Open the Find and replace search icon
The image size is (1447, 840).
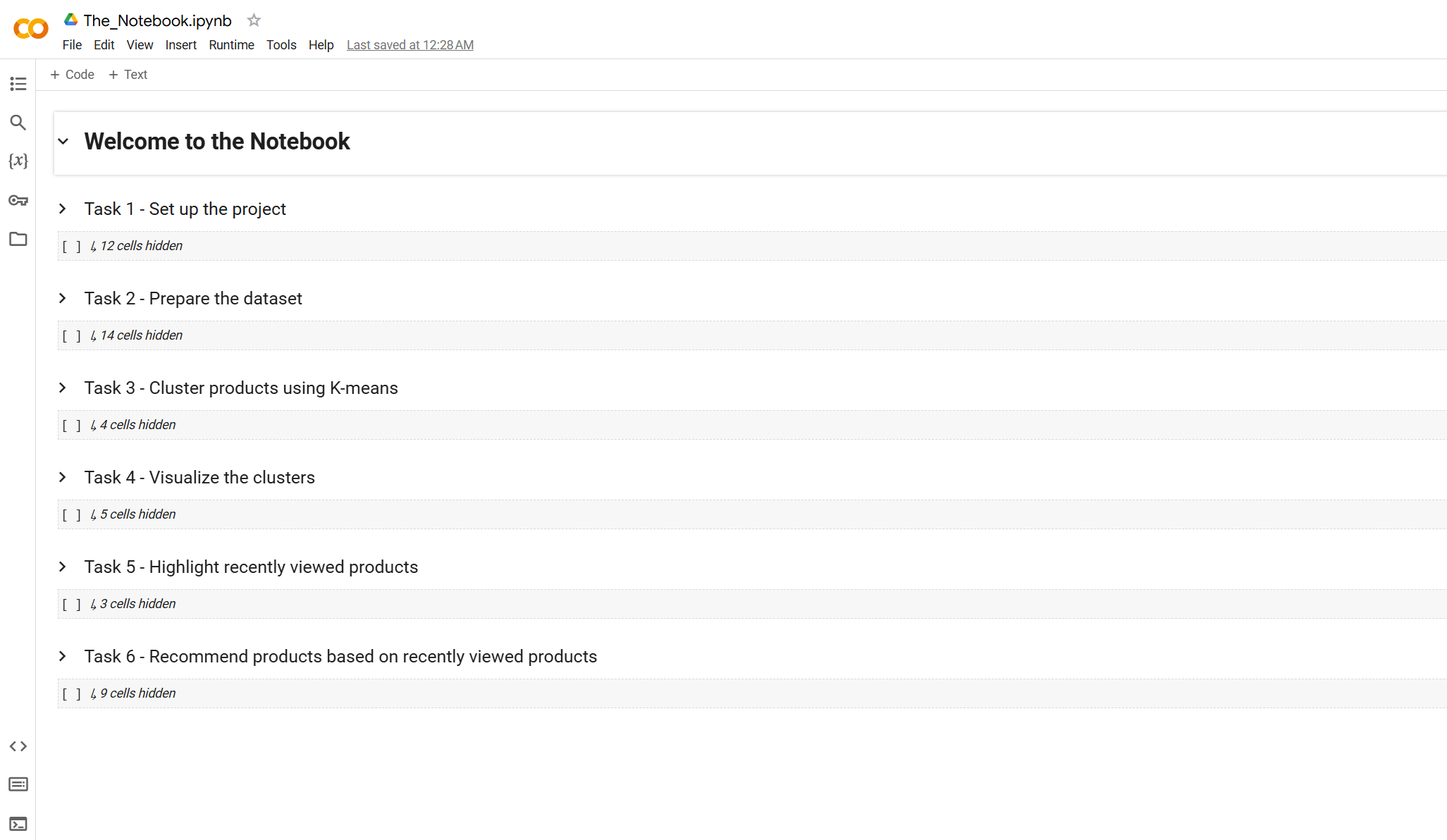(18, 123)
